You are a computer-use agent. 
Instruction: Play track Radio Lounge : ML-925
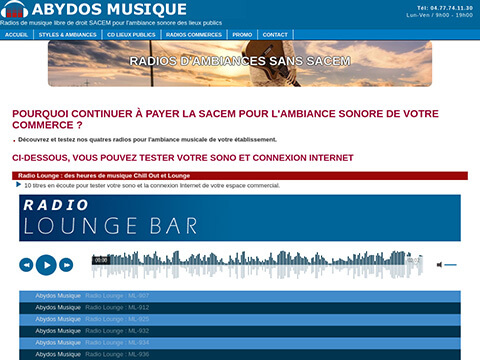click(x=240, y=319)
